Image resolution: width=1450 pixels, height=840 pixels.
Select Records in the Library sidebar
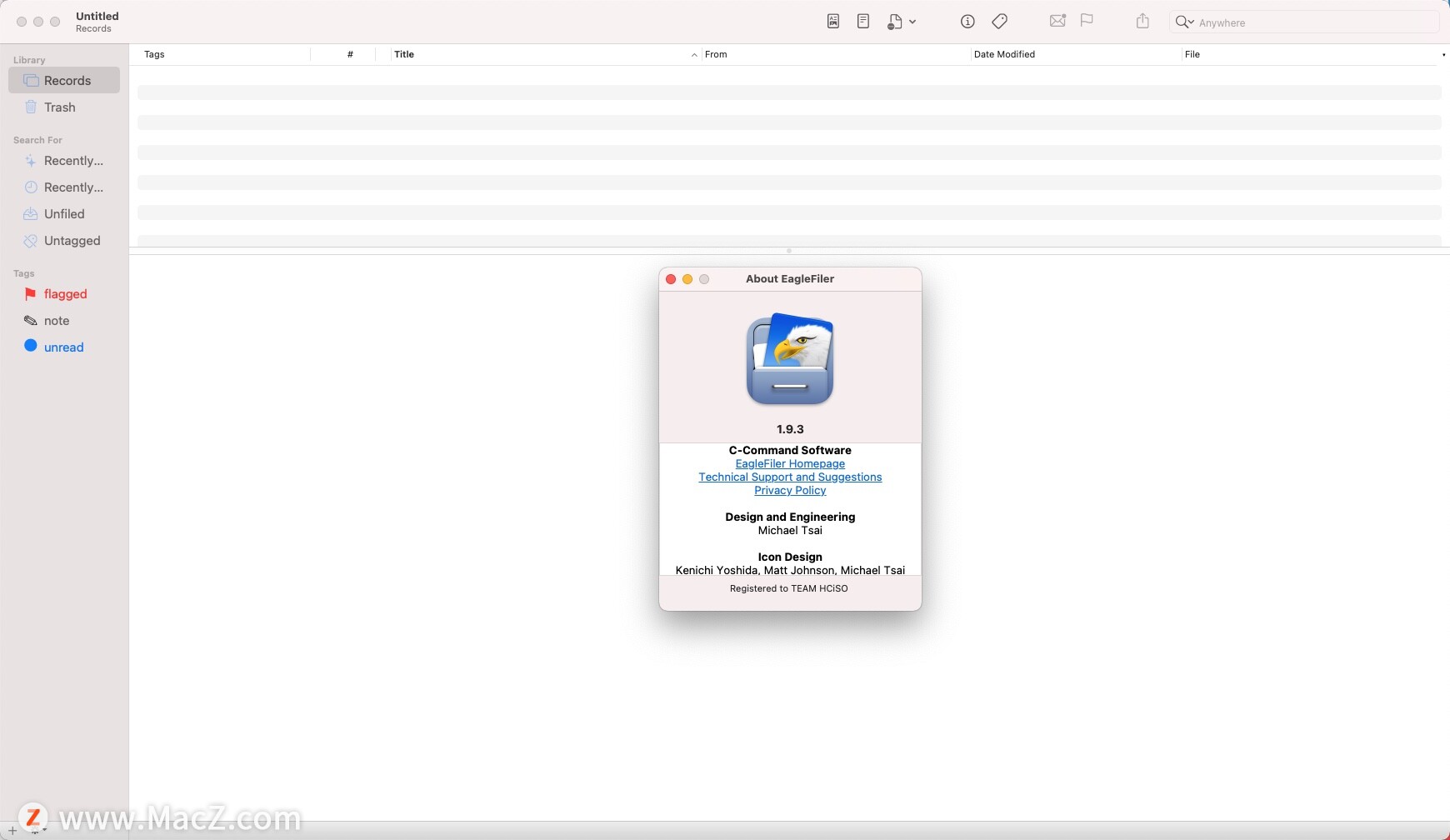(x=64, y=81)
